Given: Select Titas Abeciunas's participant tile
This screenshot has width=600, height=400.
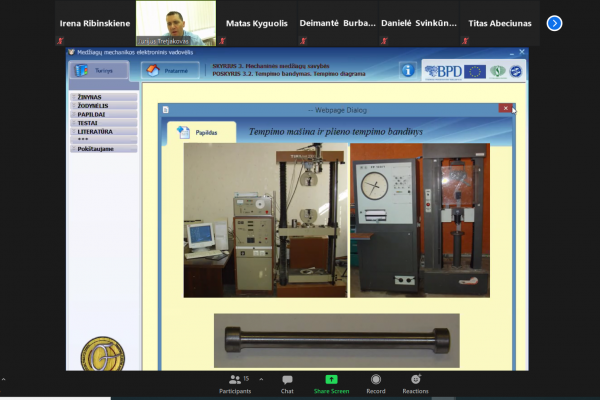Looking at the screenshot, I should pos(500,23).
